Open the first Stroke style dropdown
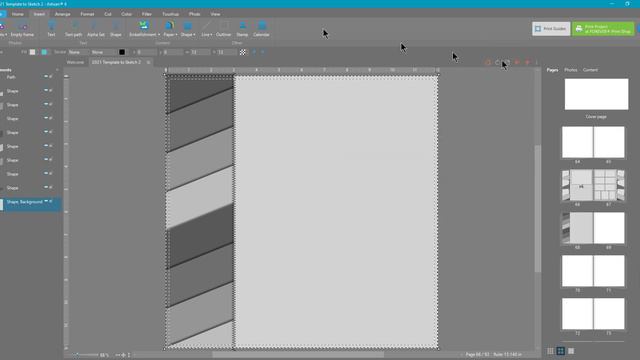 (x=78, y=52)
